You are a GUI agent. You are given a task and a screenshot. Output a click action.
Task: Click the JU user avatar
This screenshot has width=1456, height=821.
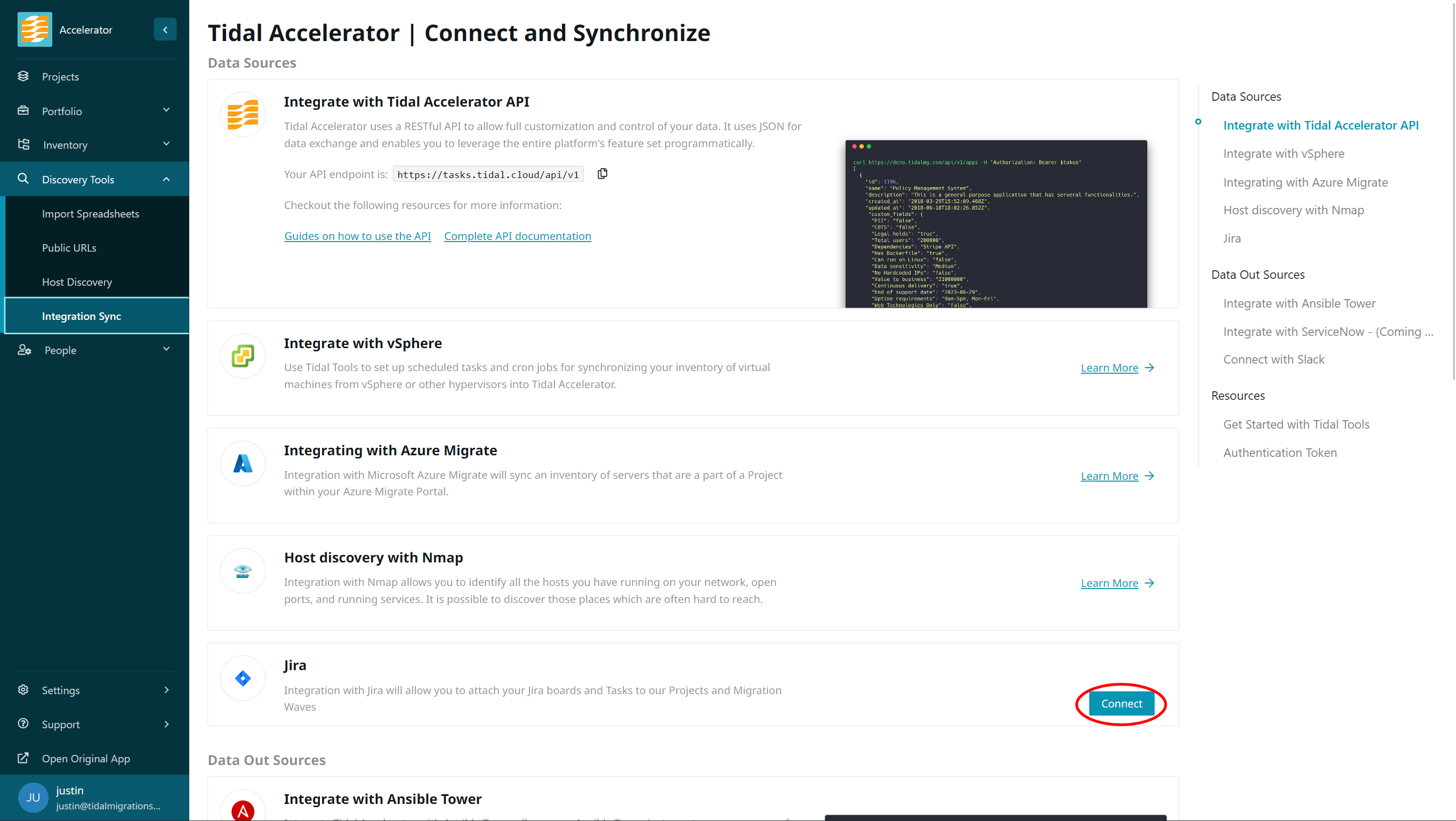click(33, 797)
